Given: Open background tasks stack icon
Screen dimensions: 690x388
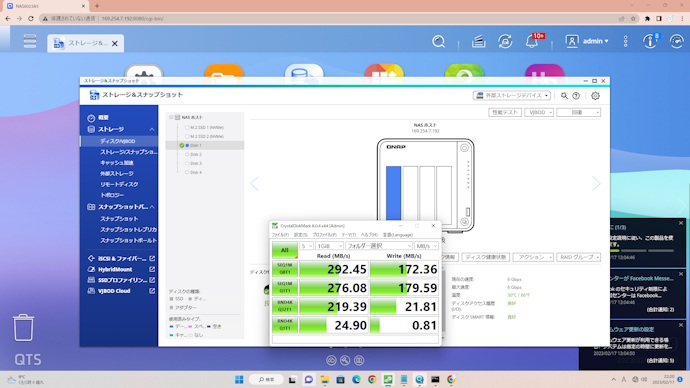Looking at the screenshot, I should tap(478, 41).
